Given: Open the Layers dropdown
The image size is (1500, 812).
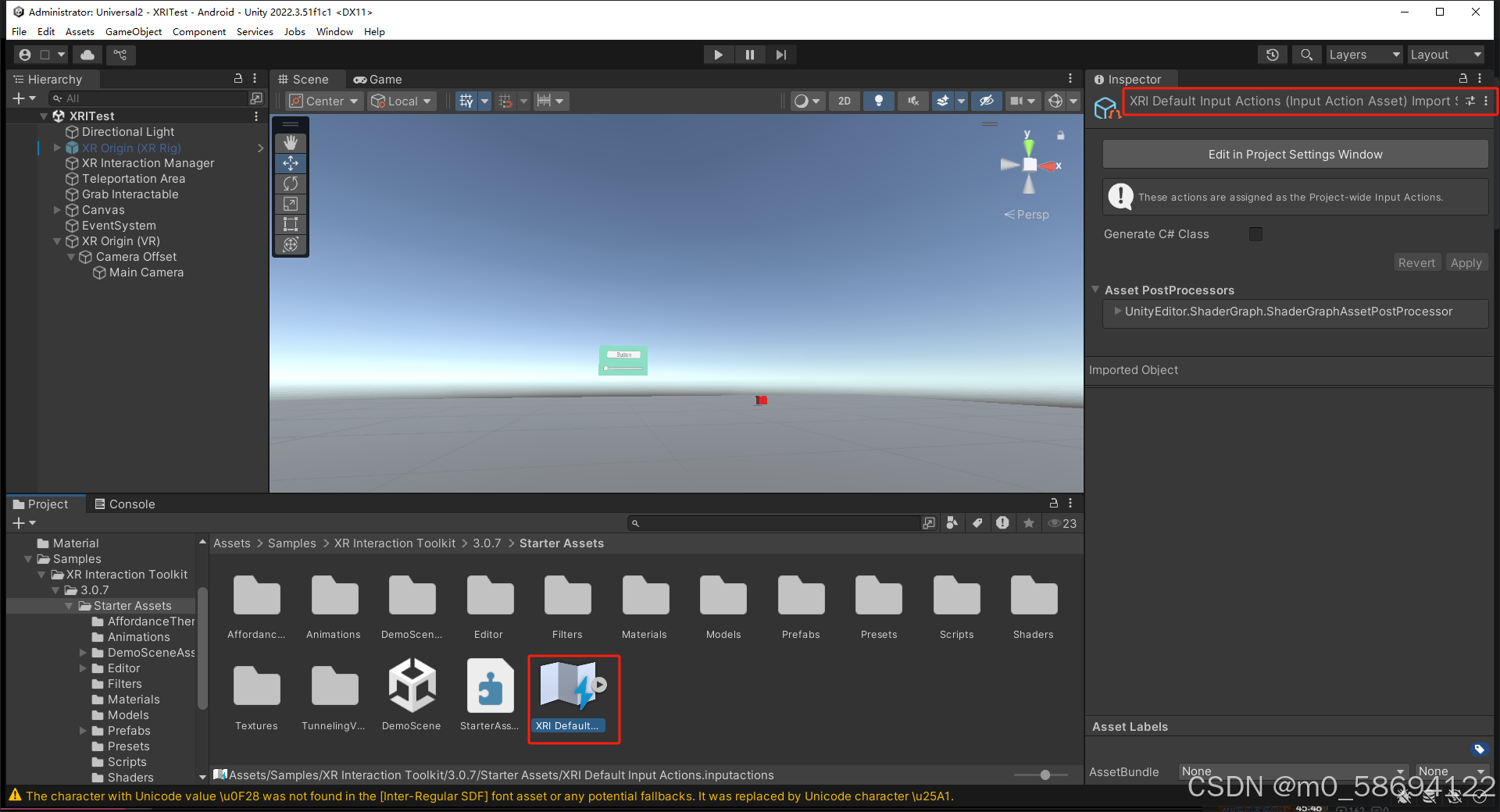Looking at the screenshot, I should [x=1363, y=54].
